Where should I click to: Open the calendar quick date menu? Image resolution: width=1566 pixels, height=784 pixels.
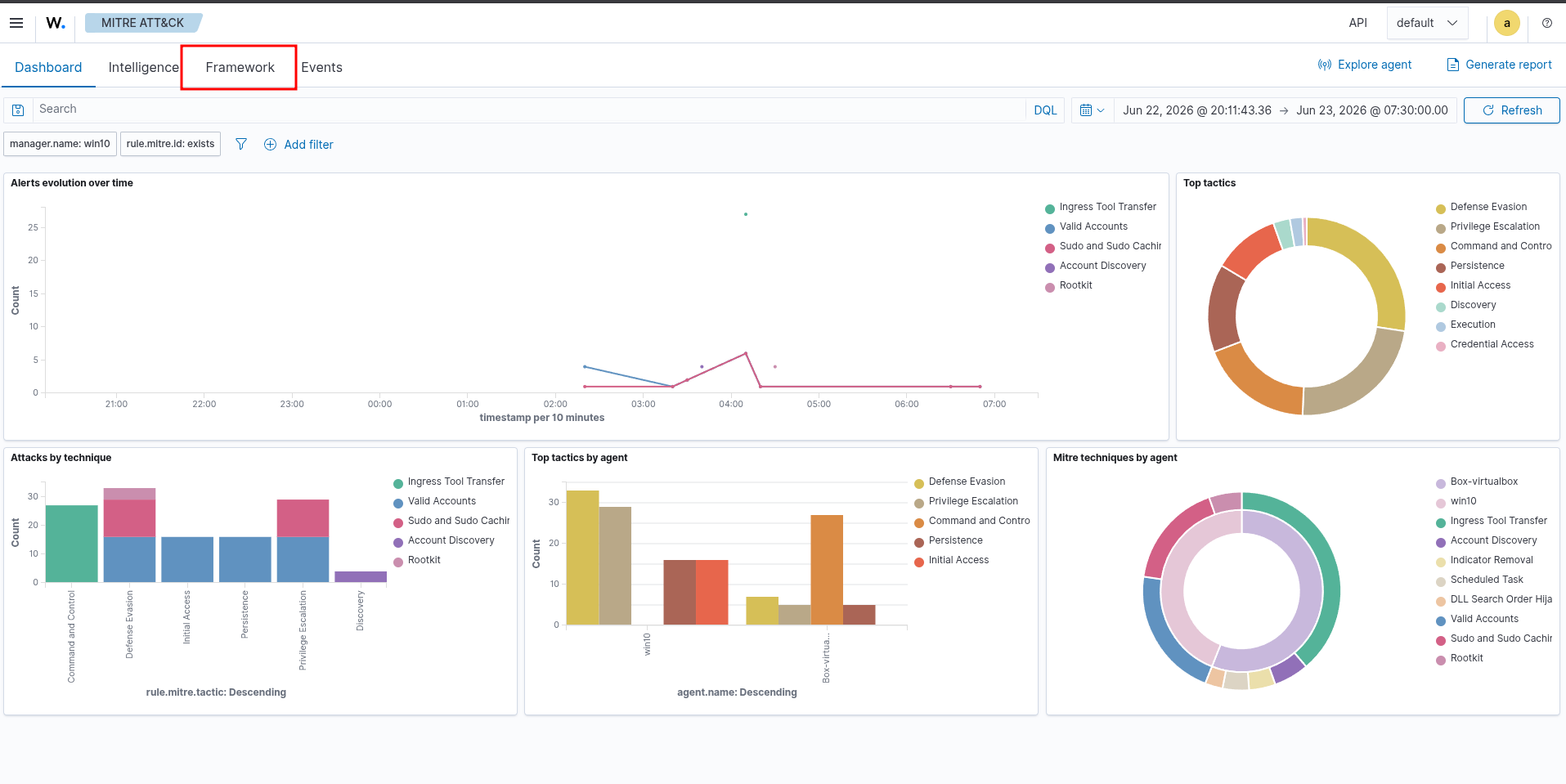[1092, 110]
